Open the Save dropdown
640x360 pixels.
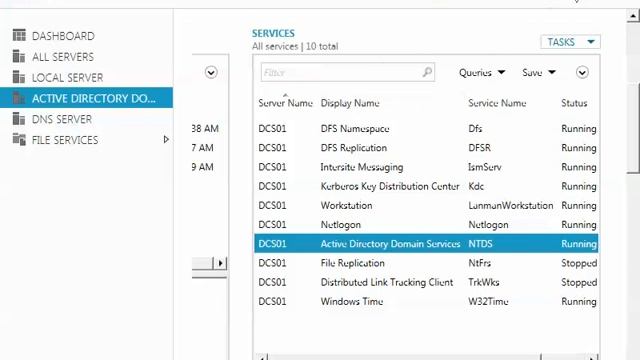[539, 73]
